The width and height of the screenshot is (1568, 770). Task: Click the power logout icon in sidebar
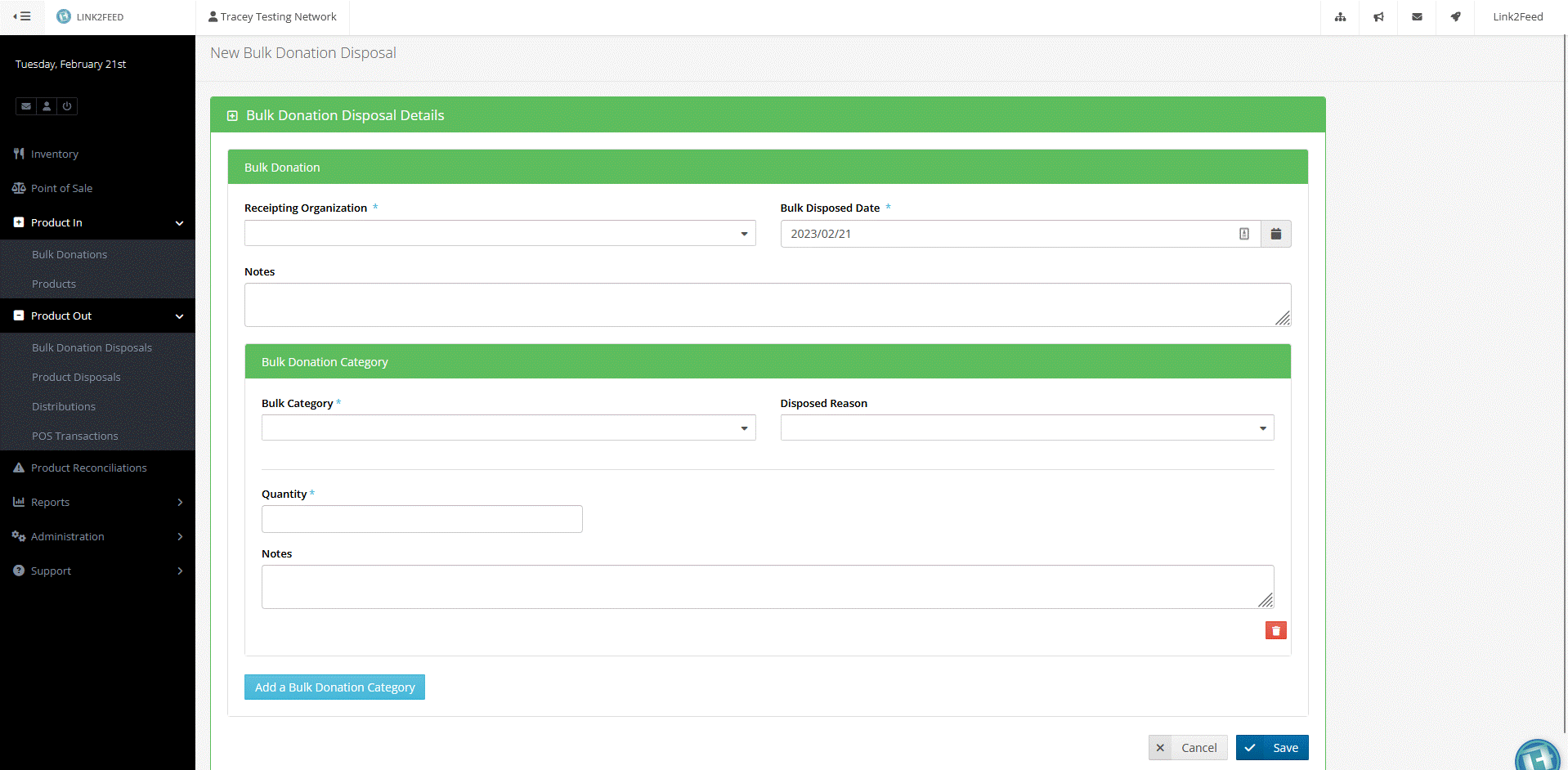coord(67,106)
